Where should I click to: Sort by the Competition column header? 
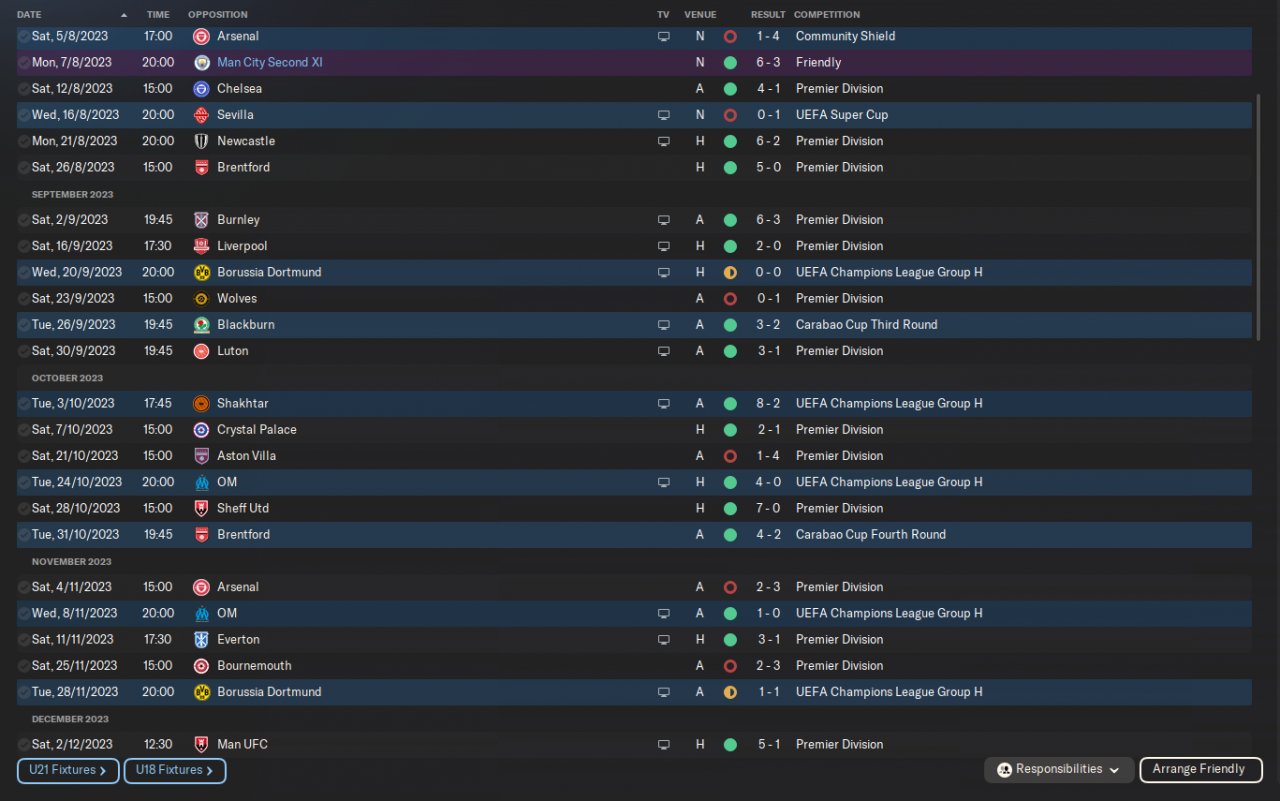(826, 15)
